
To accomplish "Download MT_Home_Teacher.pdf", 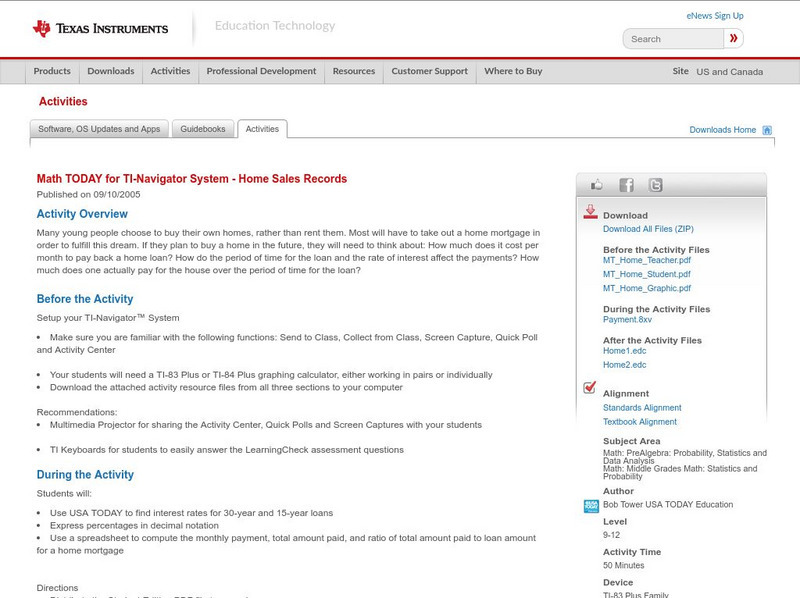I will tap(647, 260).
